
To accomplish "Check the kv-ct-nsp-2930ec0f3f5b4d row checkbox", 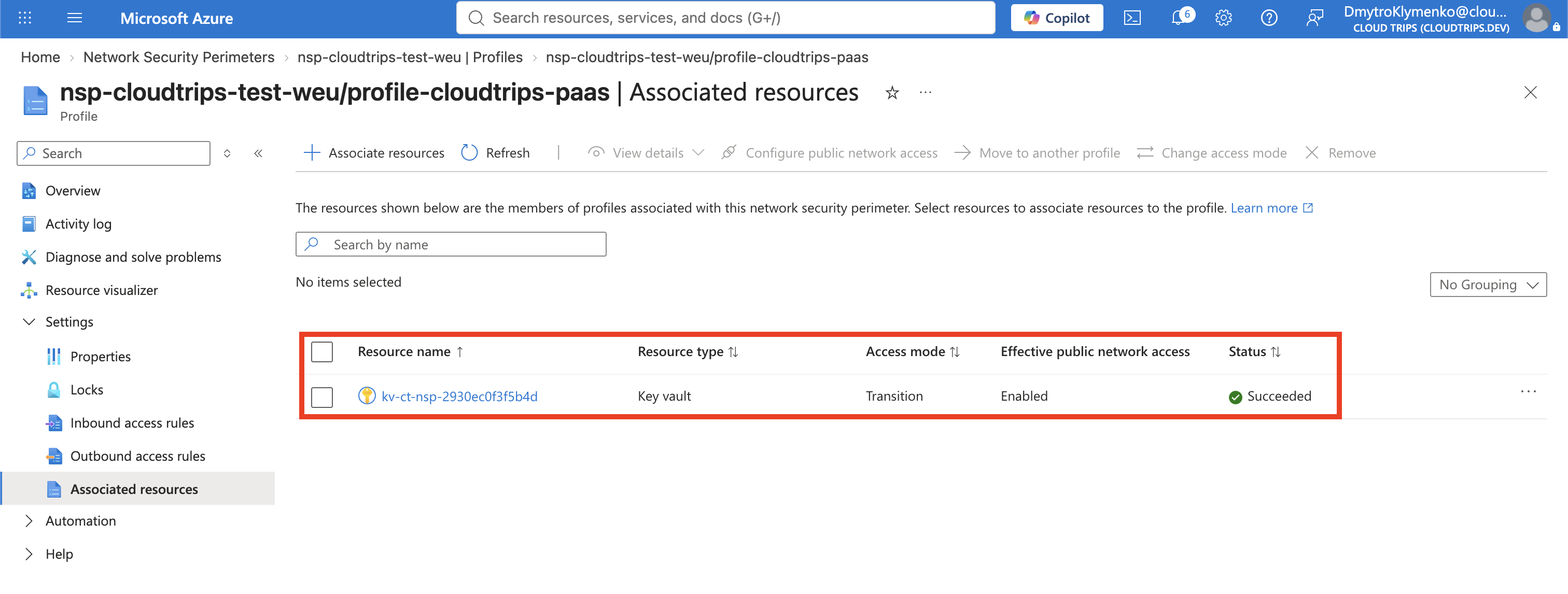I will pos(322,398).
